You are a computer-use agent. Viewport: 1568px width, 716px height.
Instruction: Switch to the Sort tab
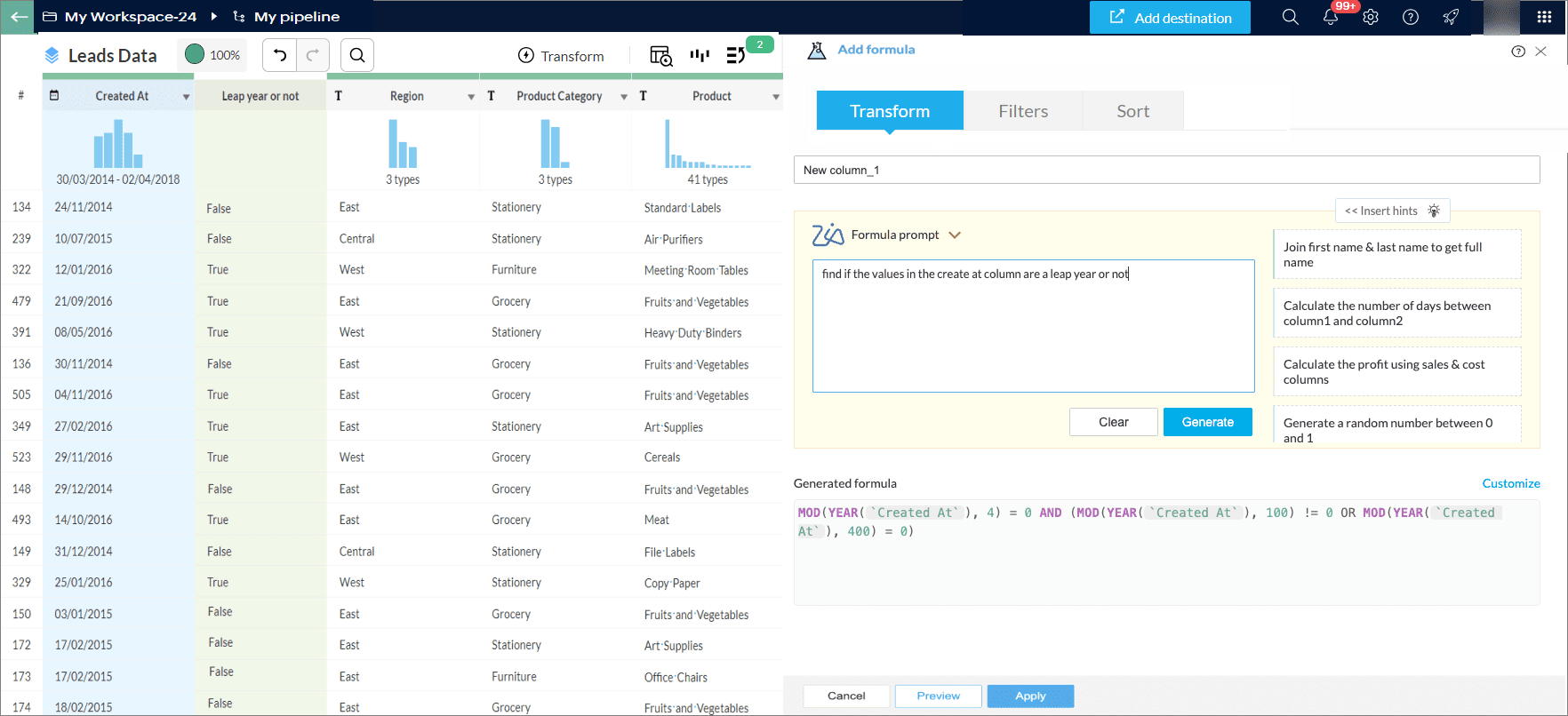coord(1133,111)
